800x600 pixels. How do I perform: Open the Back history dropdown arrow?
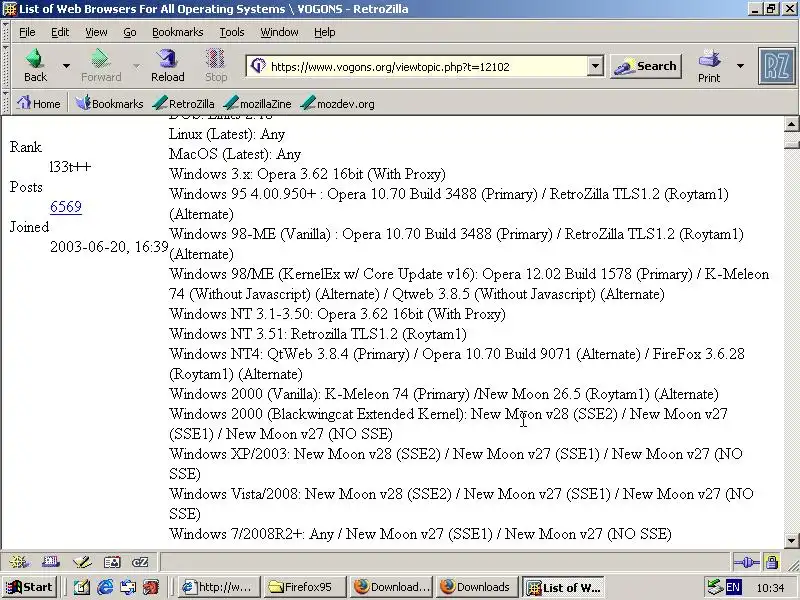pos(66,66)
